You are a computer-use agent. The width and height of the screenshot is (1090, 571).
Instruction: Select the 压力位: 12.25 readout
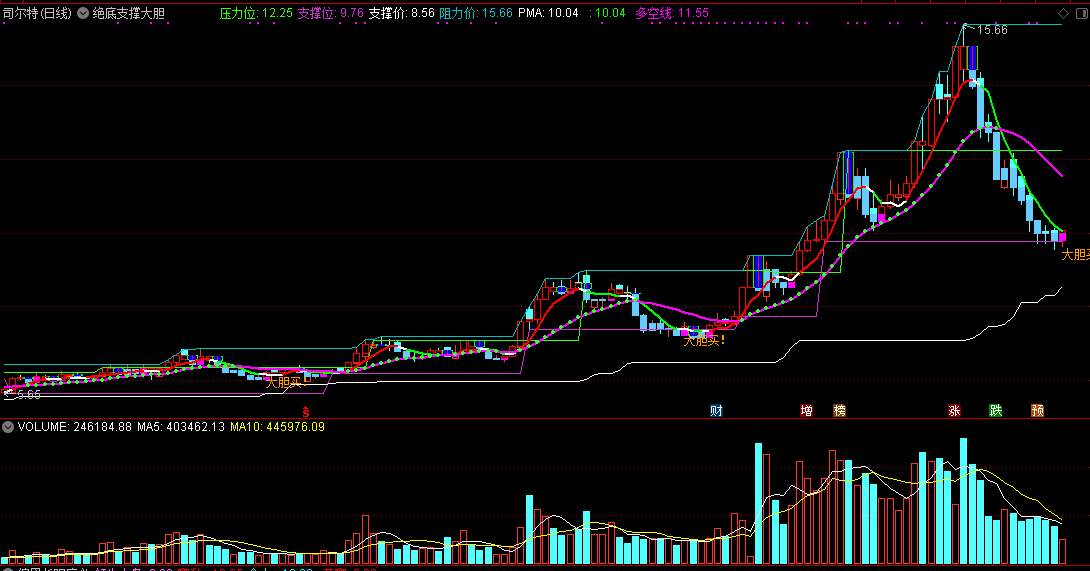257,13
